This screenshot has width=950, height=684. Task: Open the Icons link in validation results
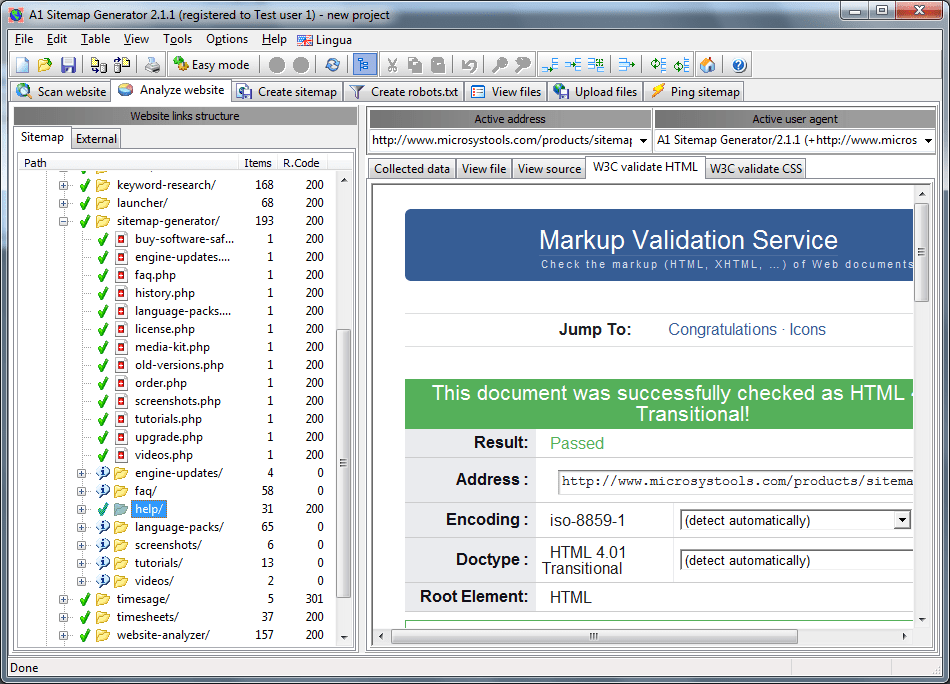coord(807,329)
